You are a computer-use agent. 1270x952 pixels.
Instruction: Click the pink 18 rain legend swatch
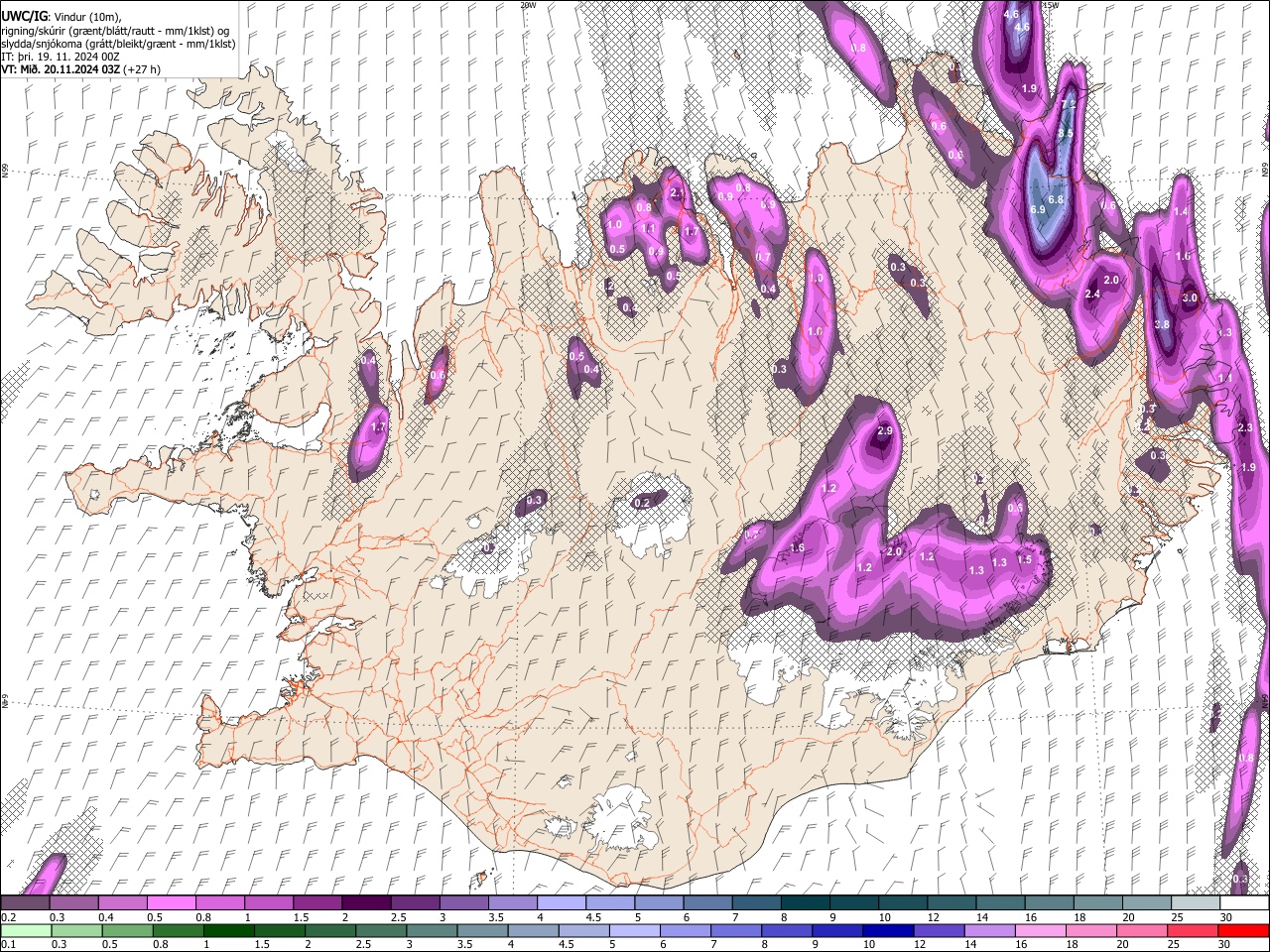click(x=1092, y=930)
